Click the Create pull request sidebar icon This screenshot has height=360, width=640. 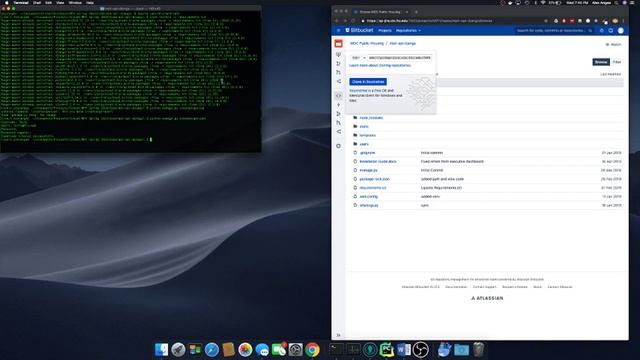pyautogui.click(x=338, y=72)
